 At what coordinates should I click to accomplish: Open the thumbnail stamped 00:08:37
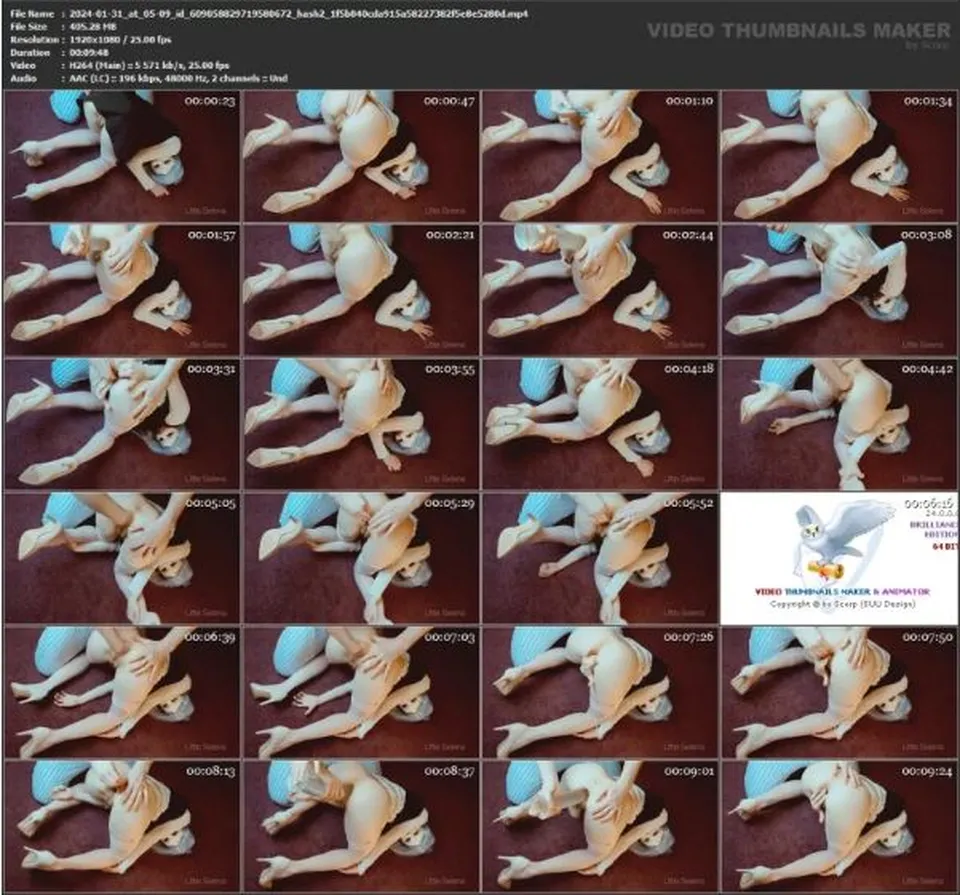click(x=361, y=826)
